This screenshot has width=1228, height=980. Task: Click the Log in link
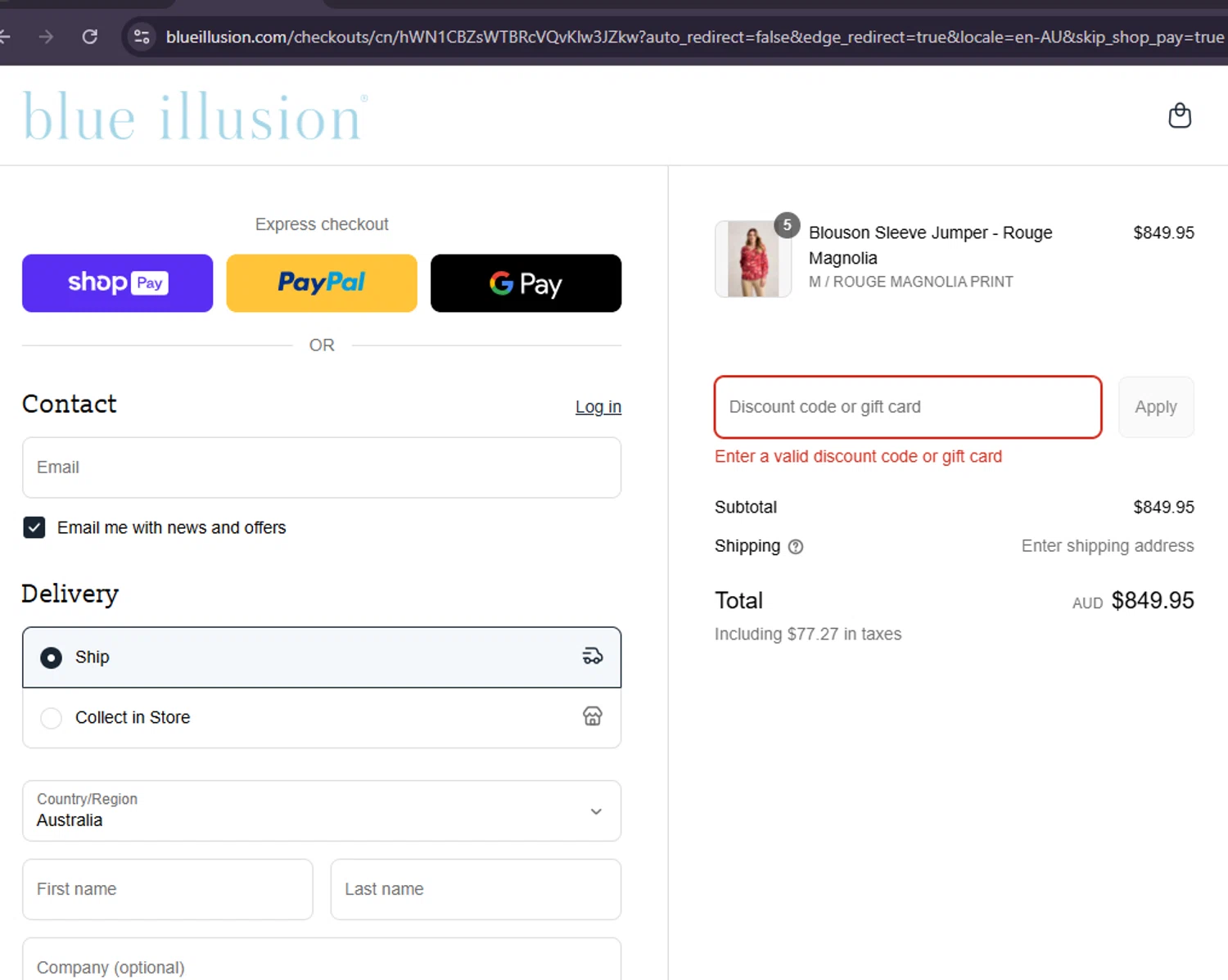tap(598, 407)
